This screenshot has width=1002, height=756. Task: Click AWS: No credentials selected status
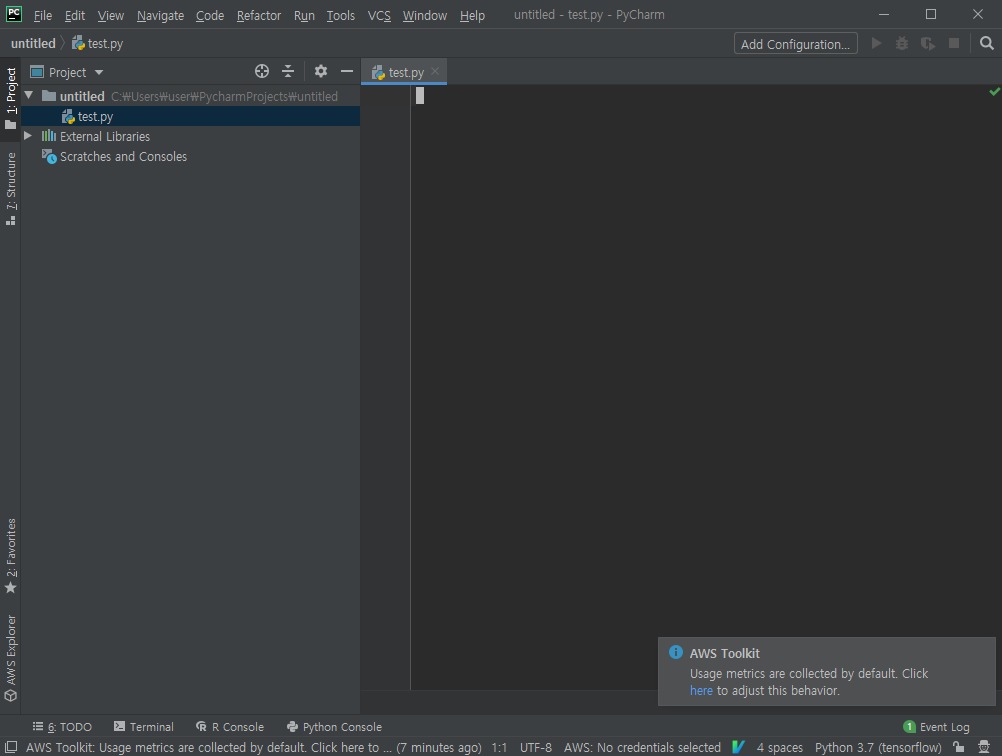pyautogui.click(x=642, y=748)
